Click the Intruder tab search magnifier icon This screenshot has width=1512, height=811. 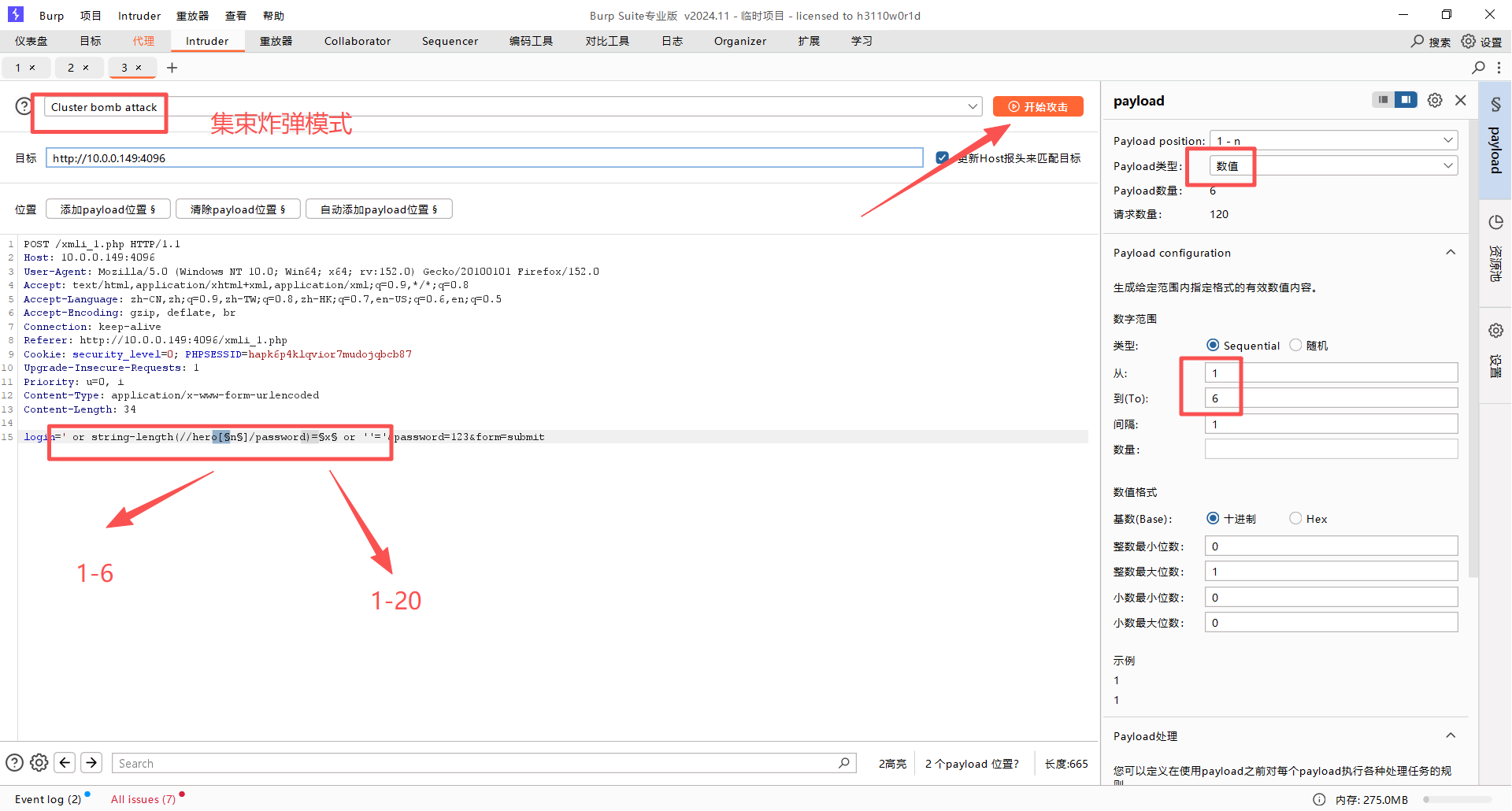1479,68
